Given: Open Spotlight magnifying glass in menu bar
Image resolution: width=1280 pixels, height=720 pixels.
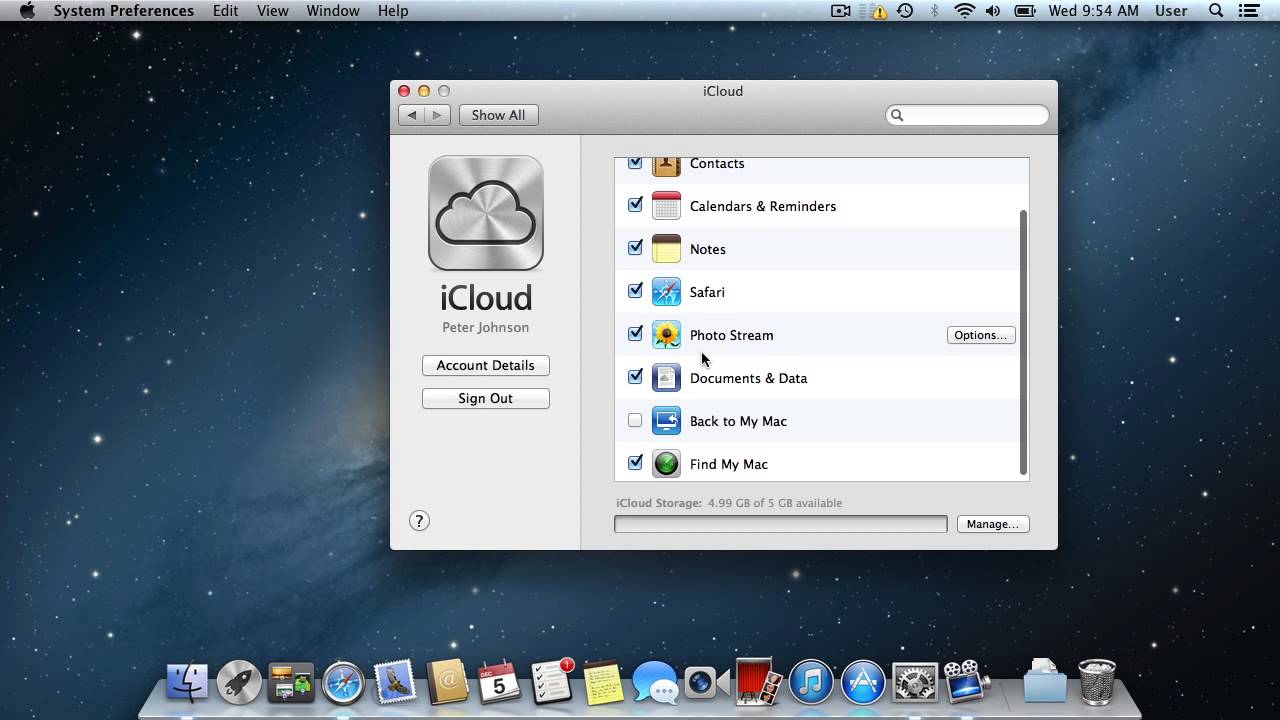Looking at the screenshot, I should (x=1216, y=11).
